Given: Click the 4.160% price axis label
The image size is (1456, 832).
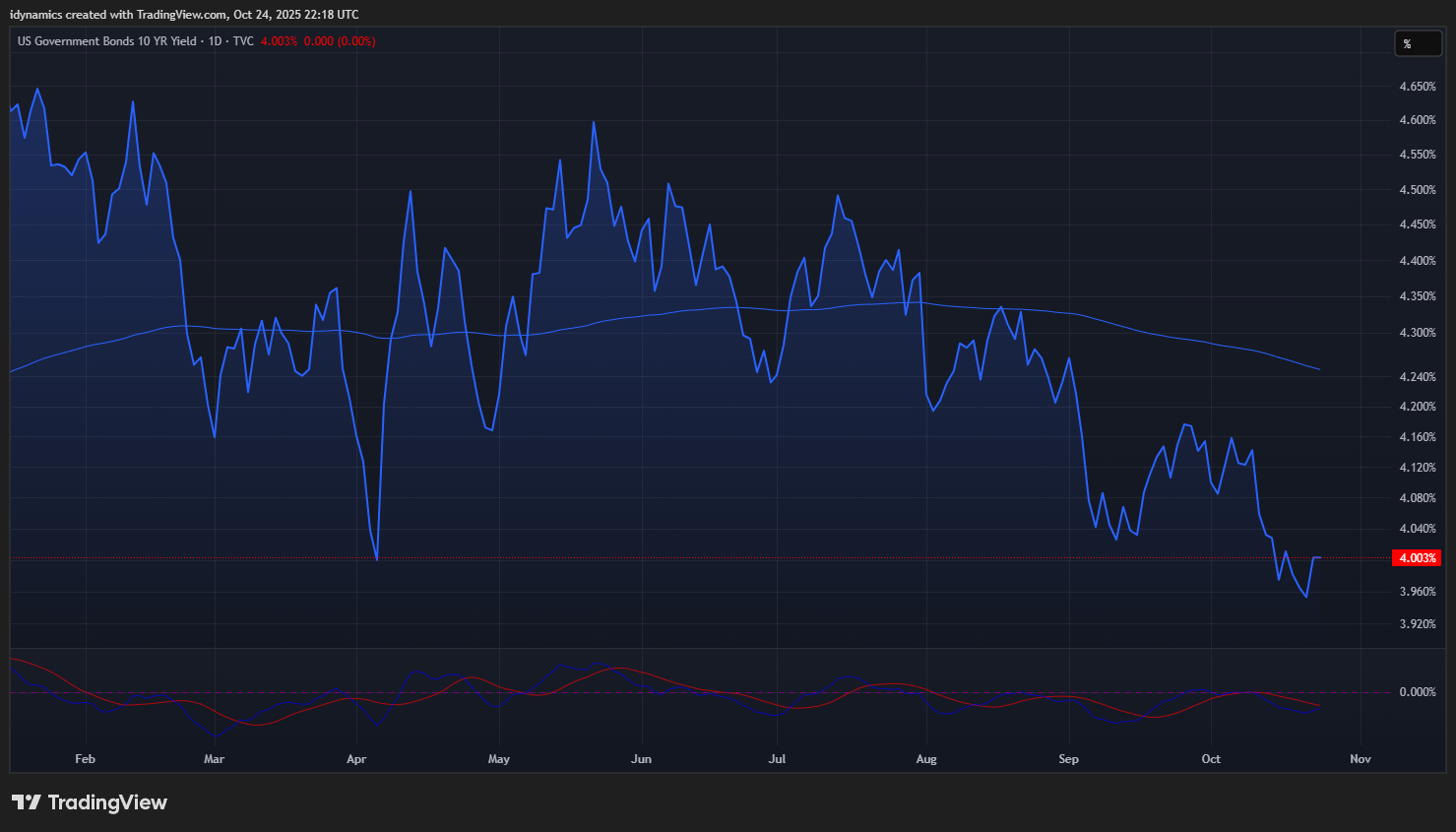Looking at the screenshot, I should (1417, 437).
